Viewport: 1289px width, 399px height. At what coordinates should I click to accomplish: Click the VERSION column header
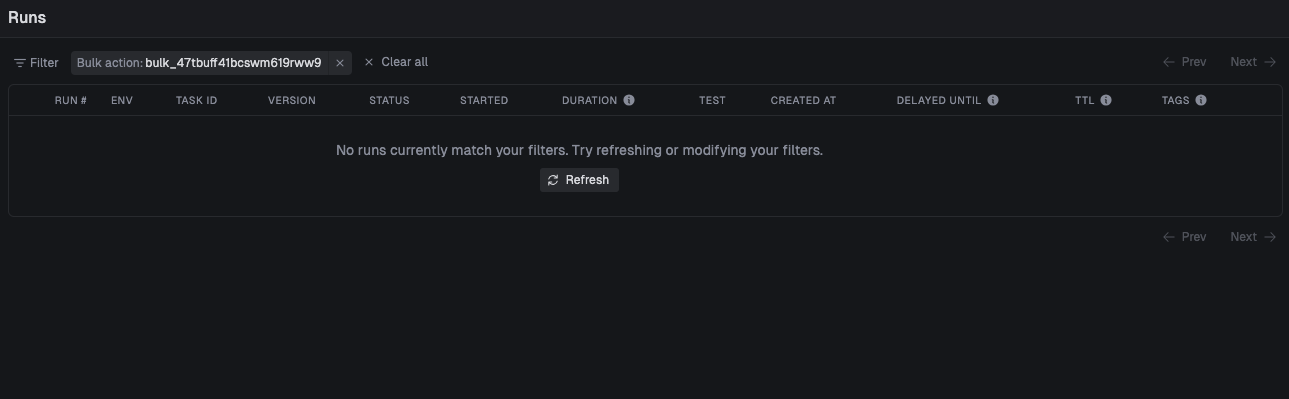[292, 100]
